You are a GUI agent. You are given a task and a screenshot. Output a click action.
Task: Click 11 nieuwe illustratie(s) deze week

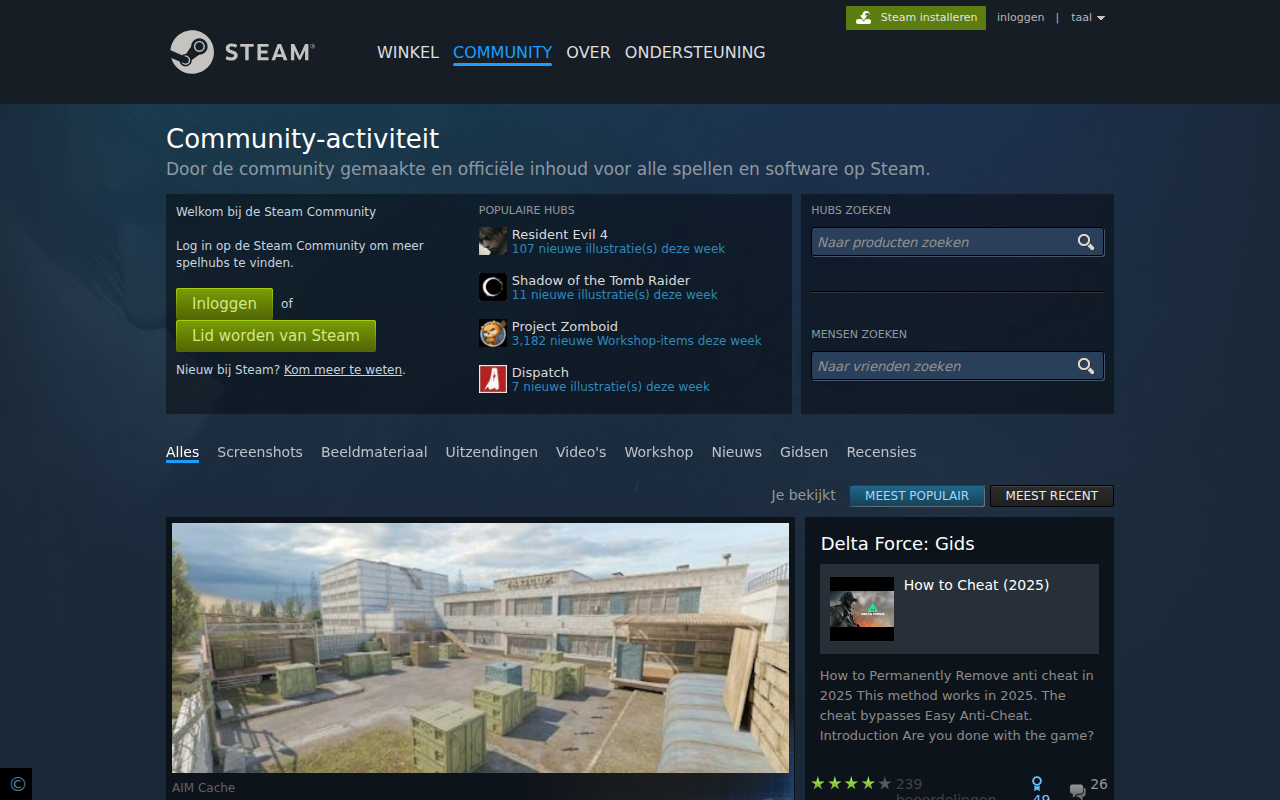click(615, 295)
